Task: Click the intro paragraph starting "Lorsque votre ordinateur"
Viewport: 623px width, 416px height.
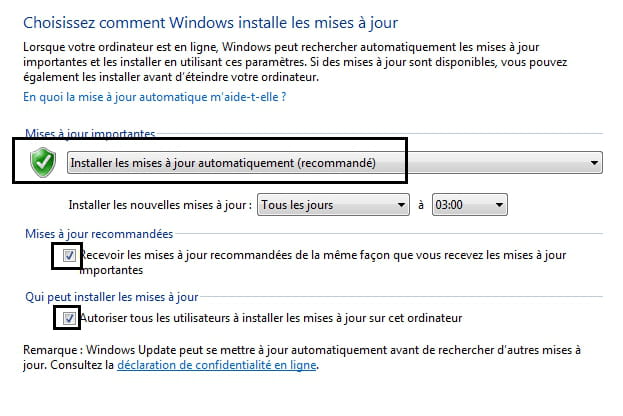Action: point(295,62)
